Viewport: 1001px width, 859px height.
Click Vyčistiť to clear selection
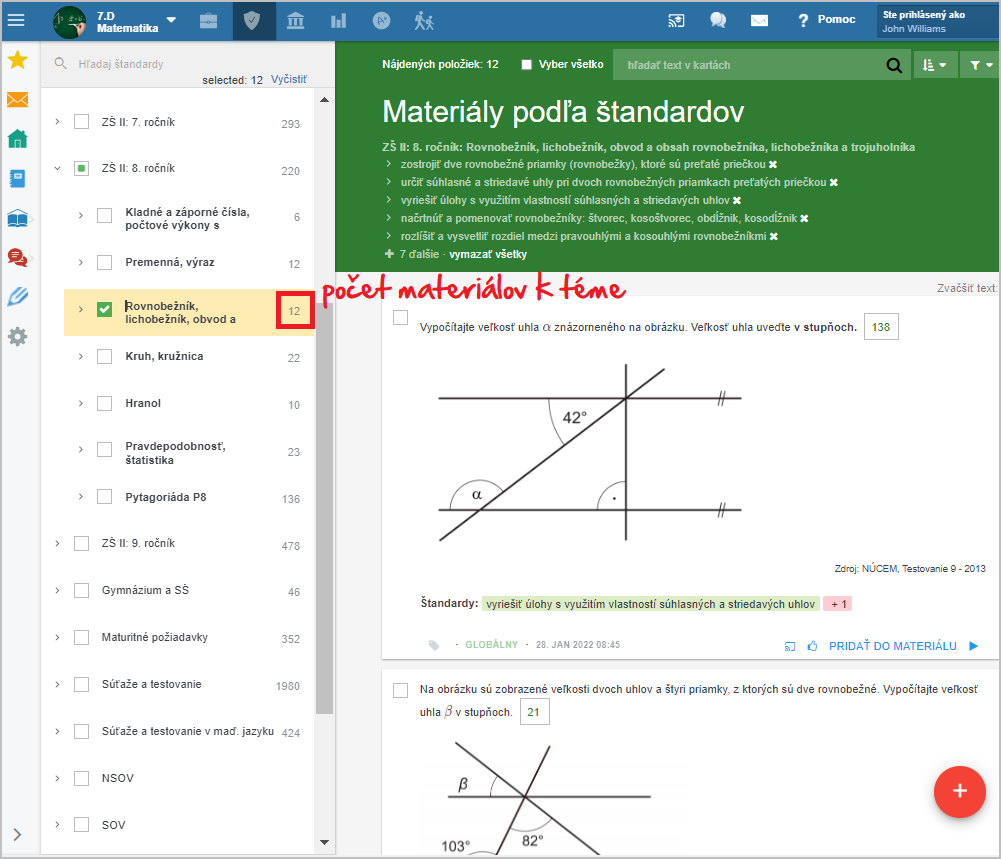[x=289, y=79]
